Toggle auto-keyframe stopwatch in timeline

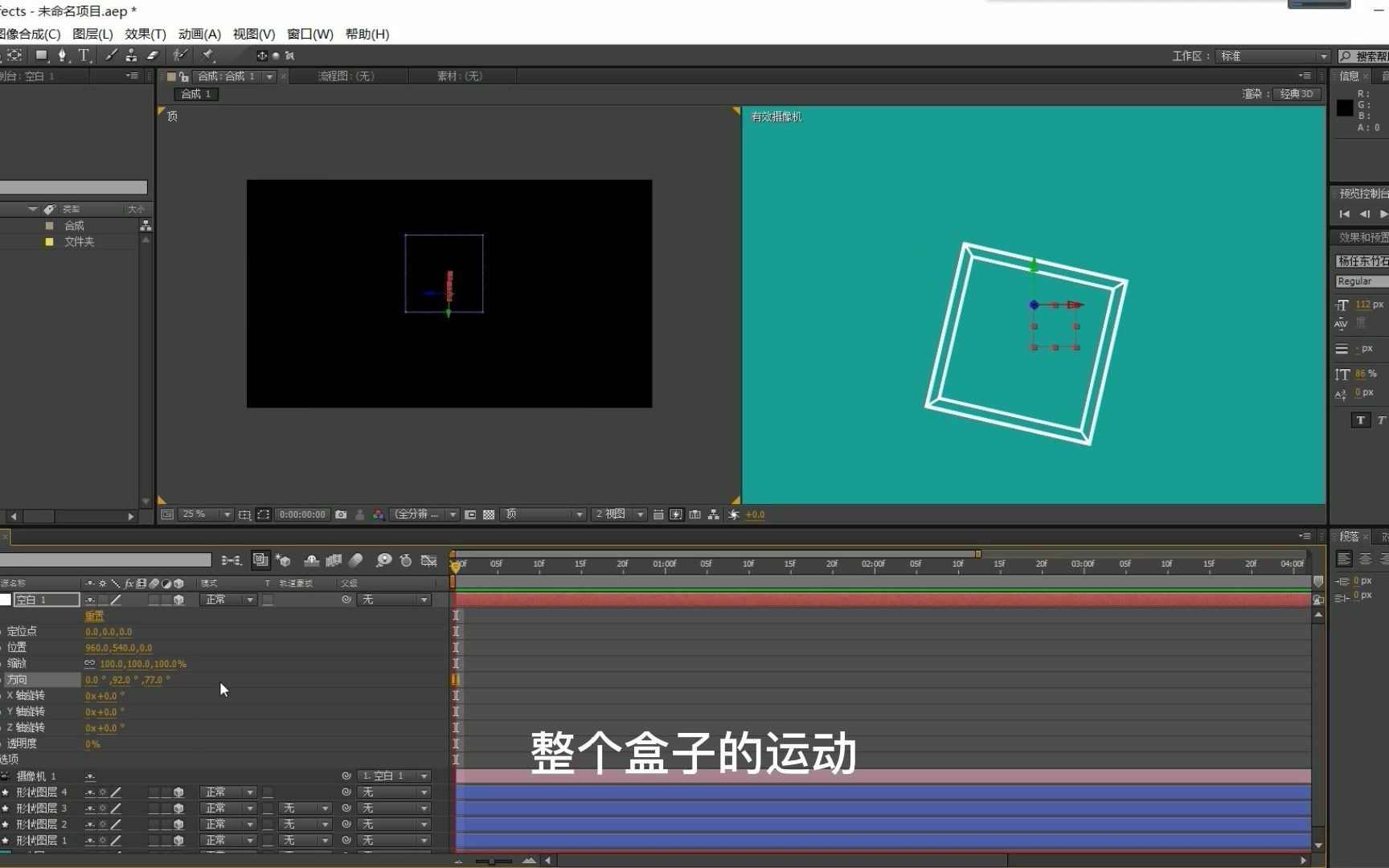click(x=406, y=560)
